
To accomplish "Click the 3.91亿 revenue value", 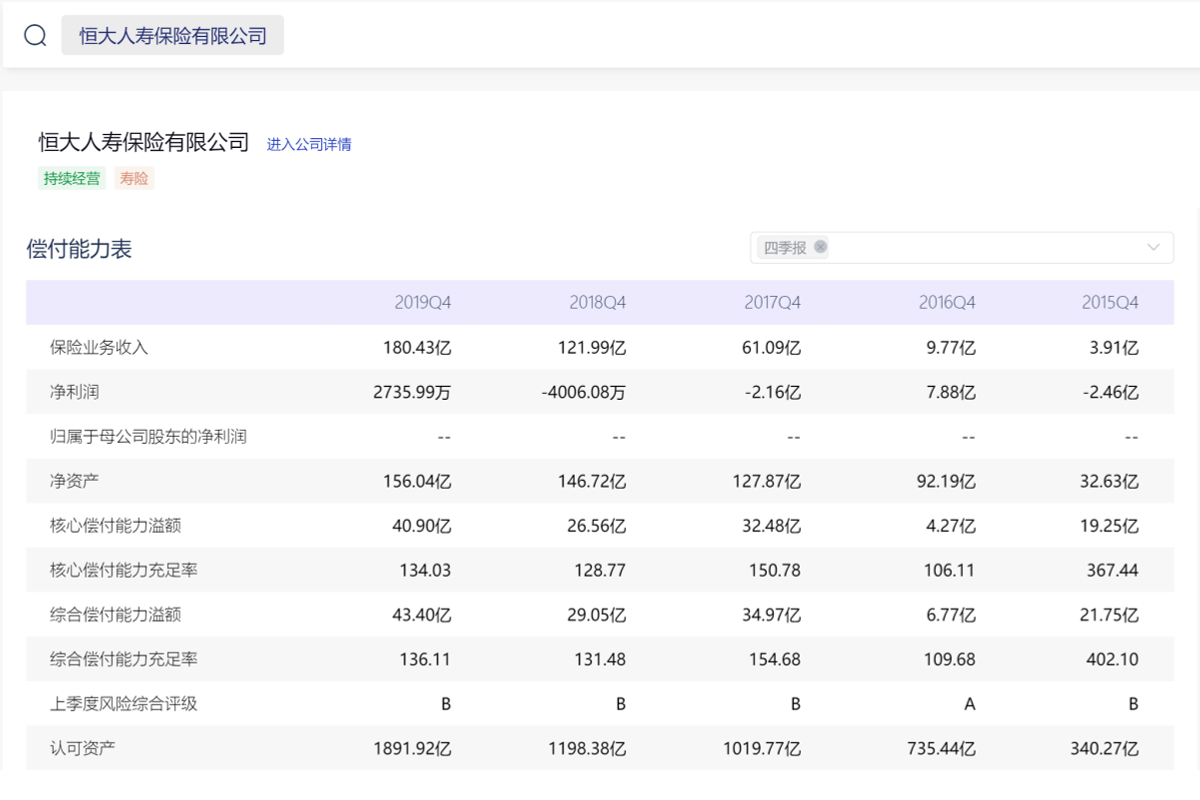I will 1113,347.
